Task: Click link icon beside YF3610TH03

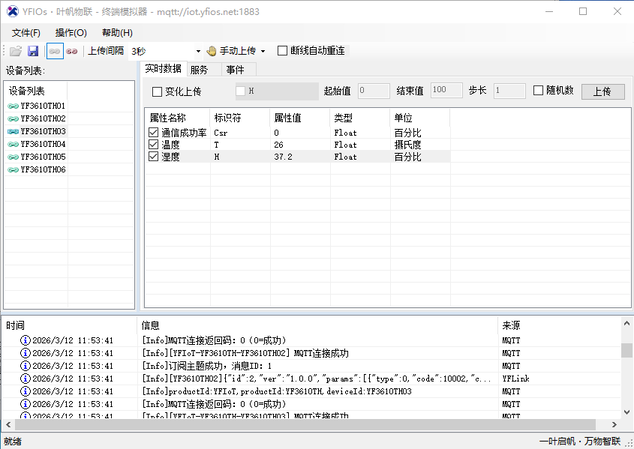Action: 13,131
